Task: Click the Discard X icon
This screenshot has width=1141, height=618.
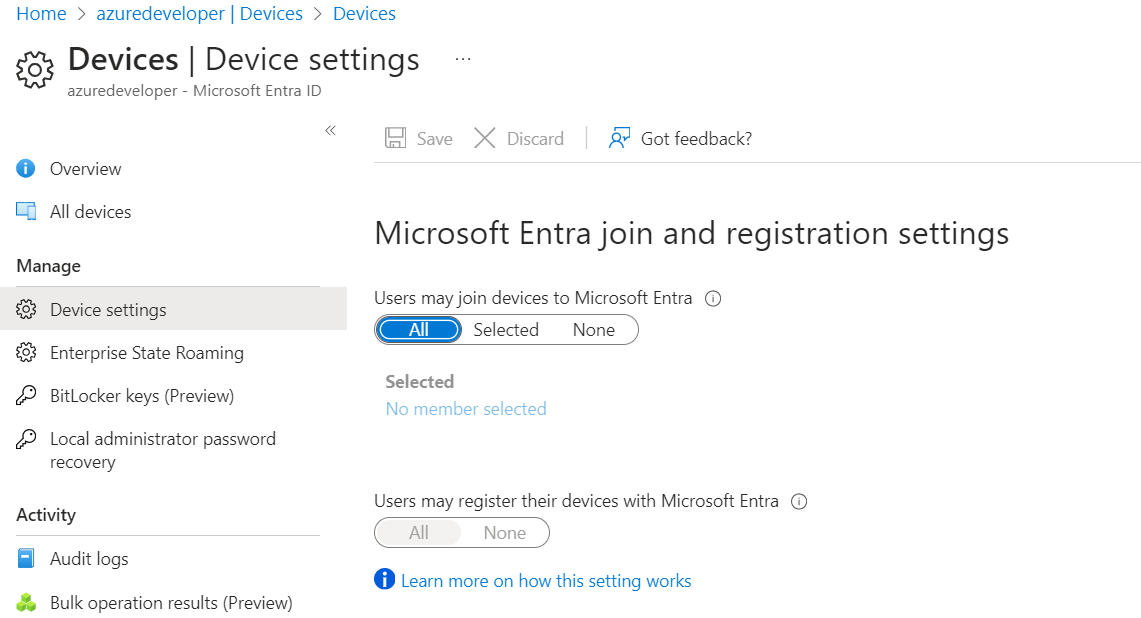Action: [485, 138]
